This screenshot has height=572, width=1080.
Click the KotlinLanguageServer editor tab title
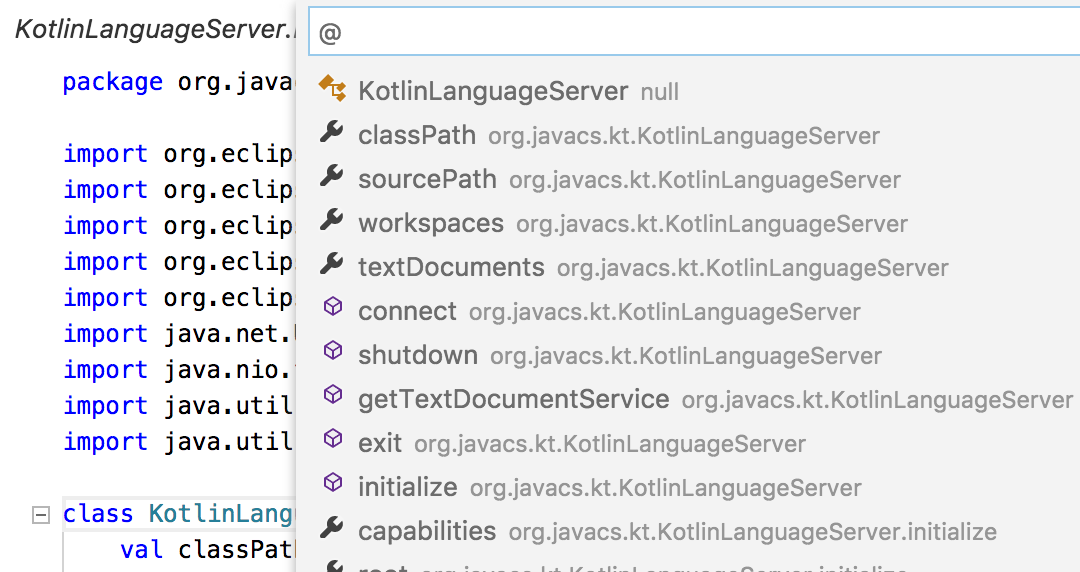[155, 29]
